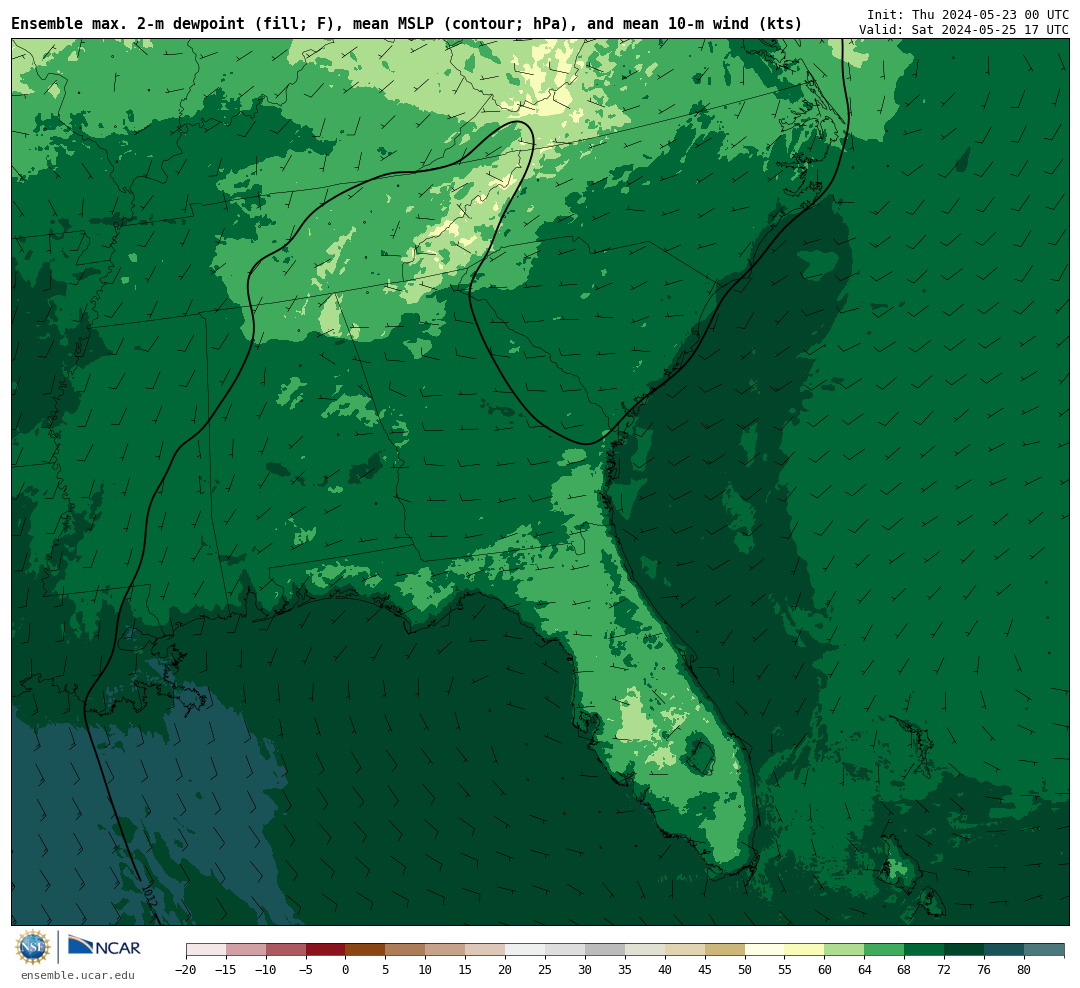
Task: Click the colorbar tick label 60
Action: pyautogui.click(x=825, y=969)
